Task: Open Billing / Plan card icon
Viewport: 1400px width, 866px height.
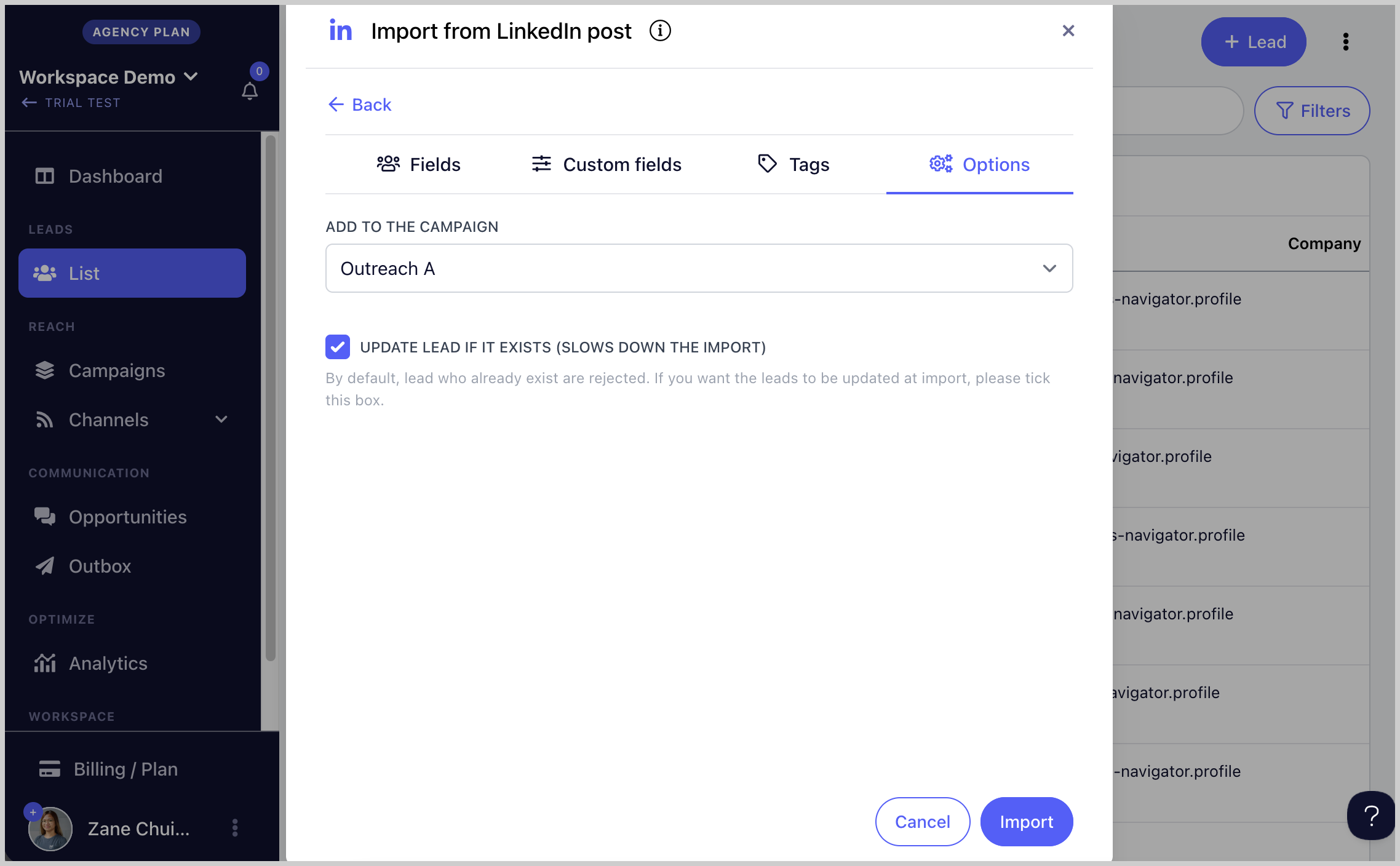Action: coord(50,769)
